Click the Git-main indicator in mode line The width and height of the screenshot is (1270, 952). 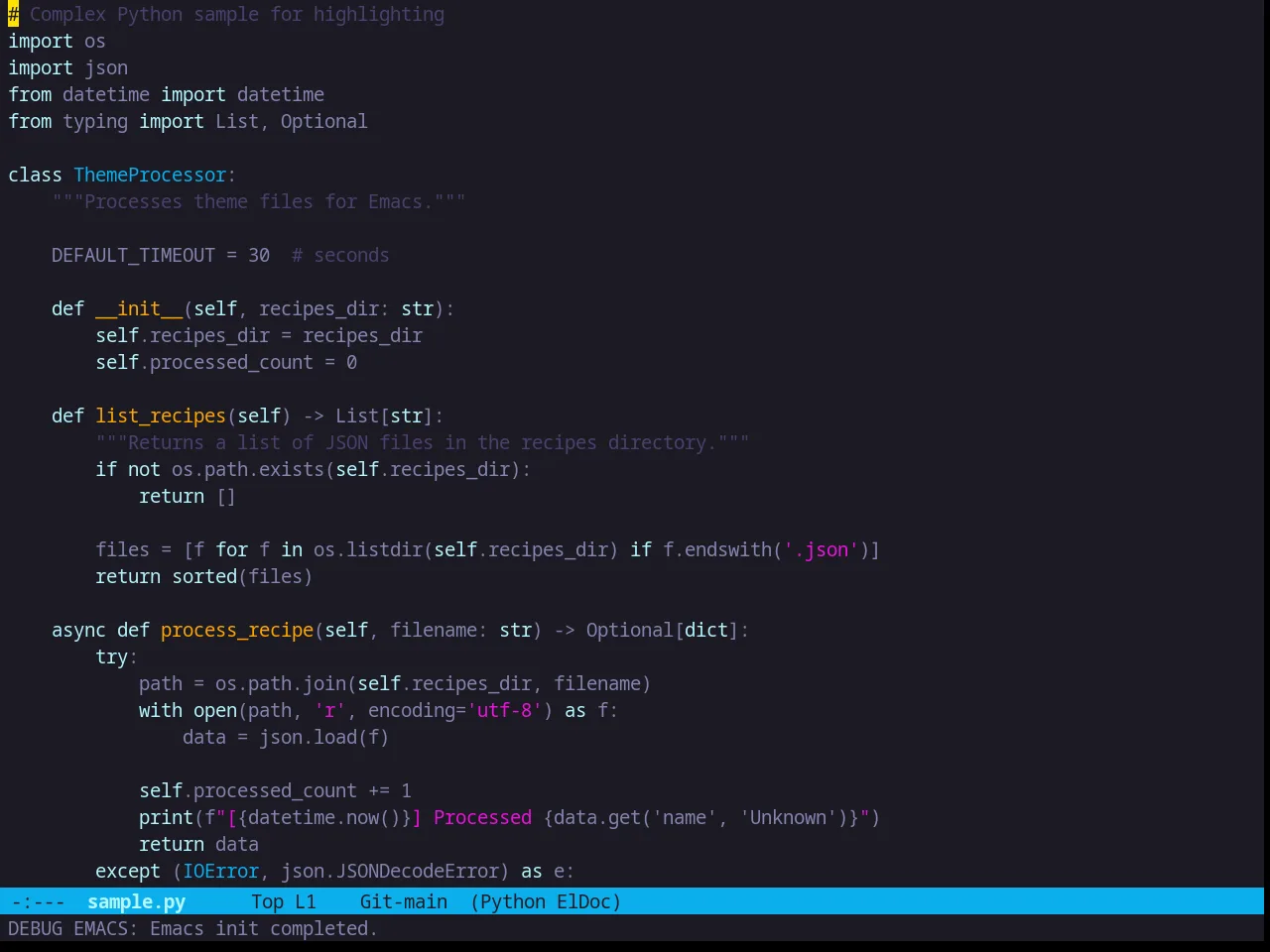pyautogui.click(x=403, y=901)
